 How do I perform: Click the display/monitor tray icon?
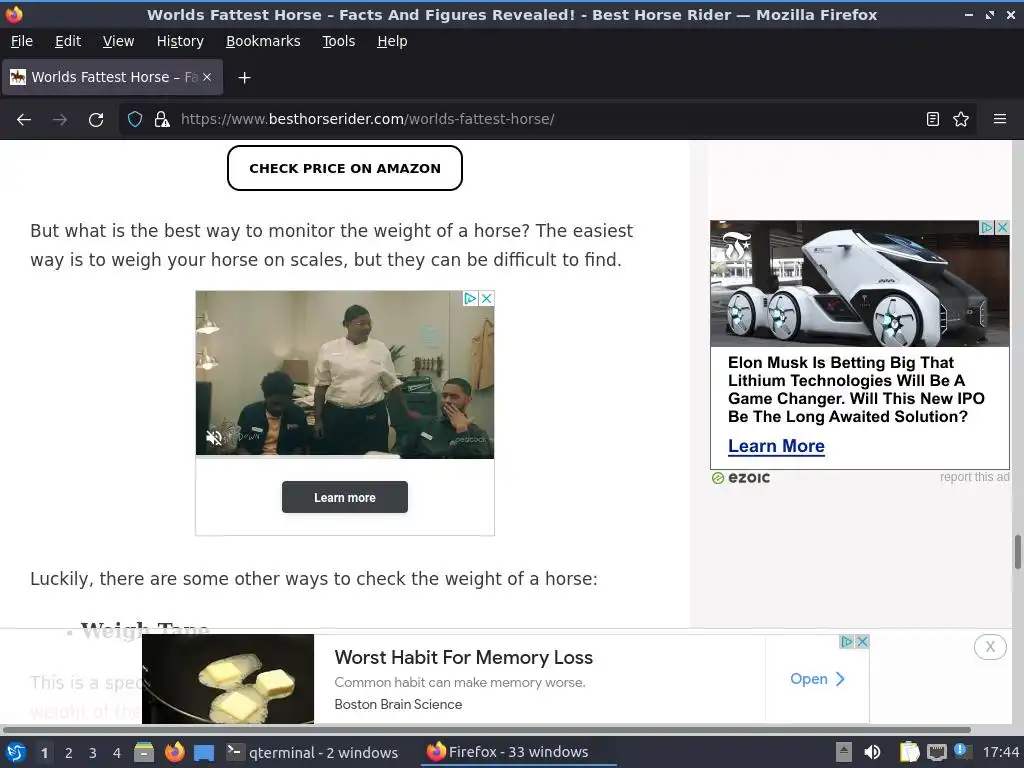936,752
